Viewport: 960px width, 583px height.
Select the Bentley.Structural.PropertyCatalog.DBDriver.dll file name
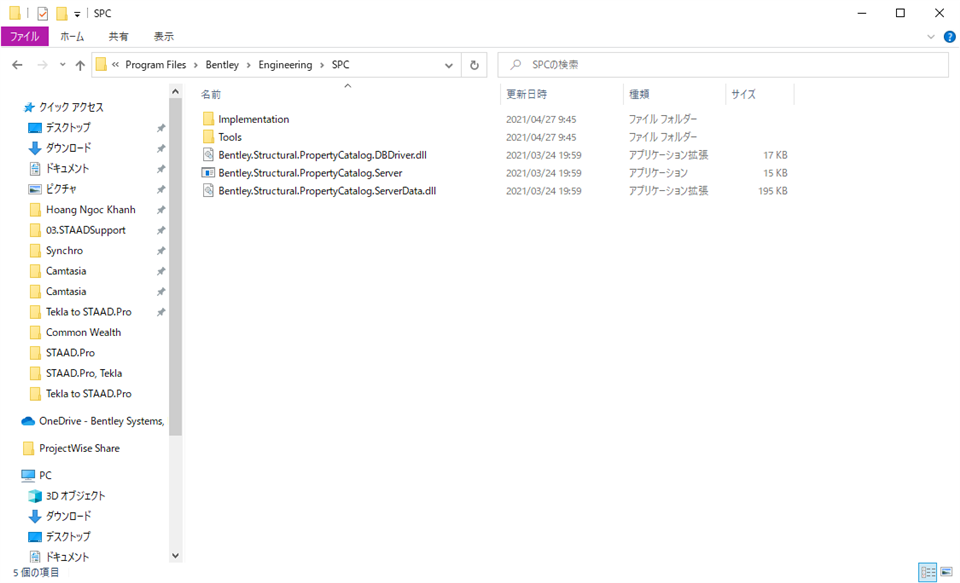point(322,155)
